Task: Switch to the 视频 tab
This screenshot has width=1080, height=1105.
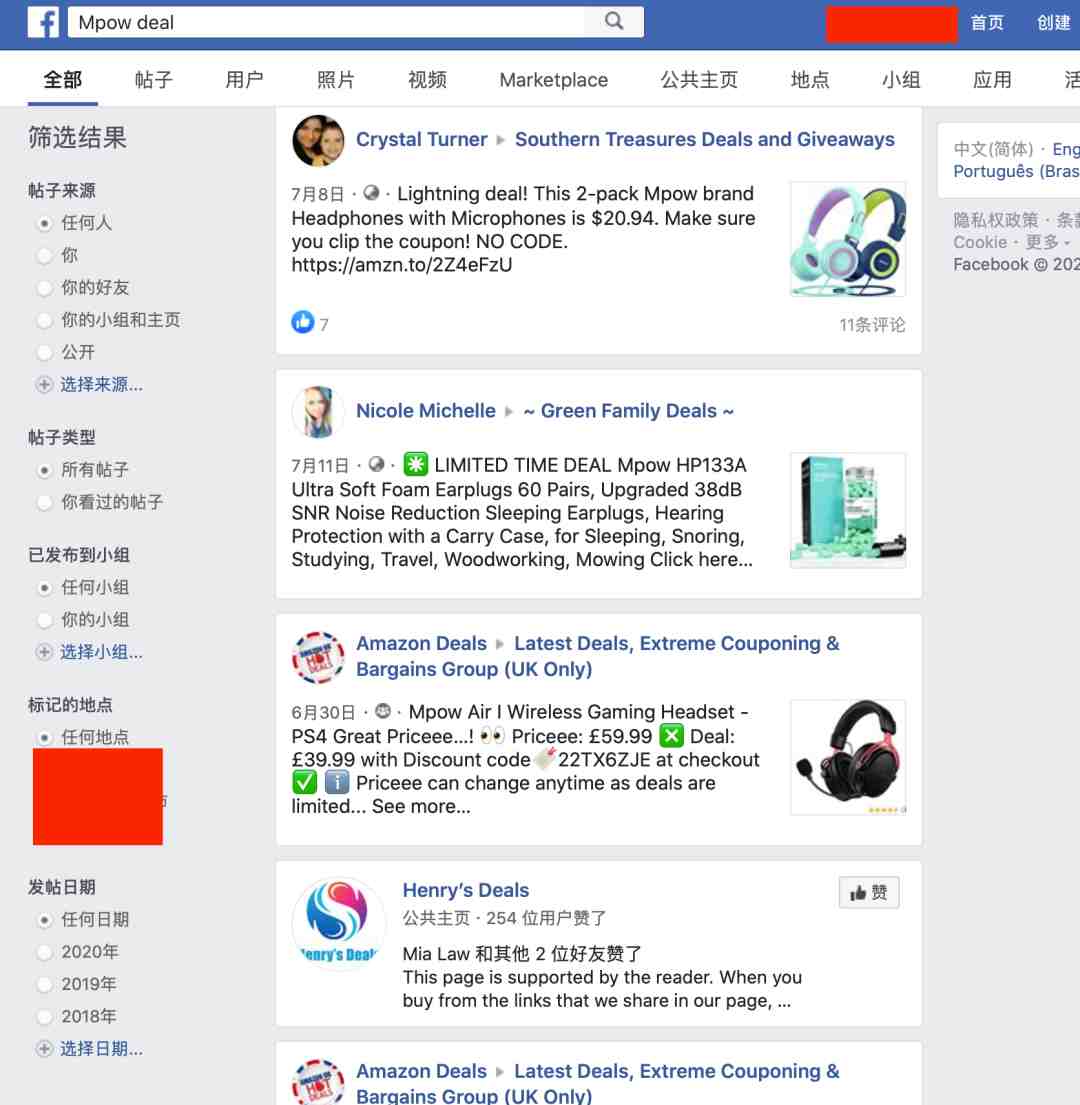Action: [x=428, y=80]
